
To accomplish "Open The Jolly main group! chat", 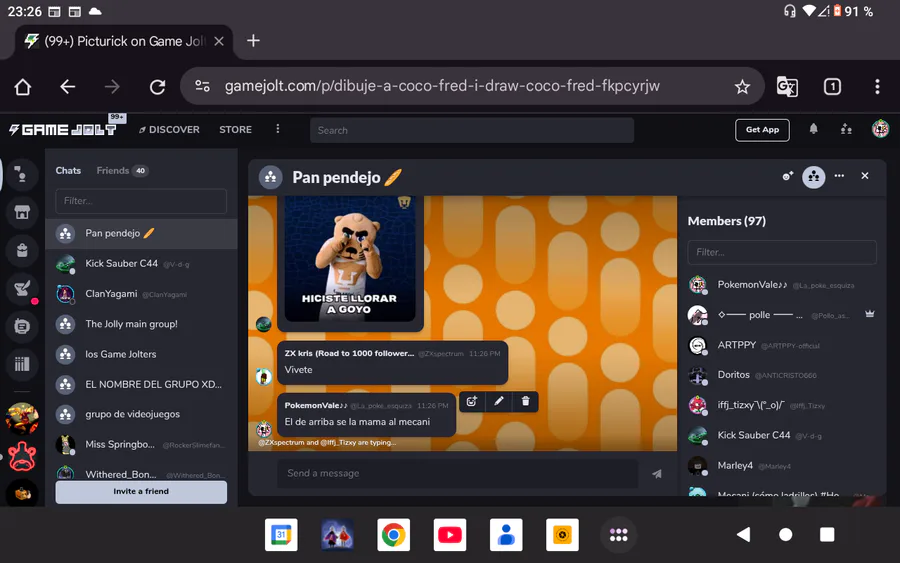I will point(141,324).
